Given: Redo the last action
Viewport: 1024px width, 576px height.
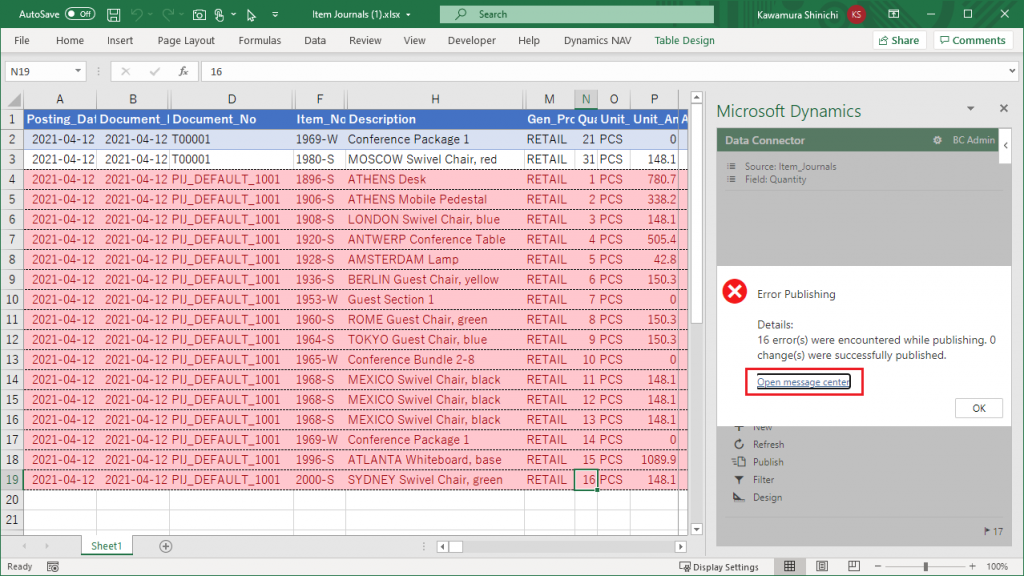Looking at the screenshot, I should point(168,14).
